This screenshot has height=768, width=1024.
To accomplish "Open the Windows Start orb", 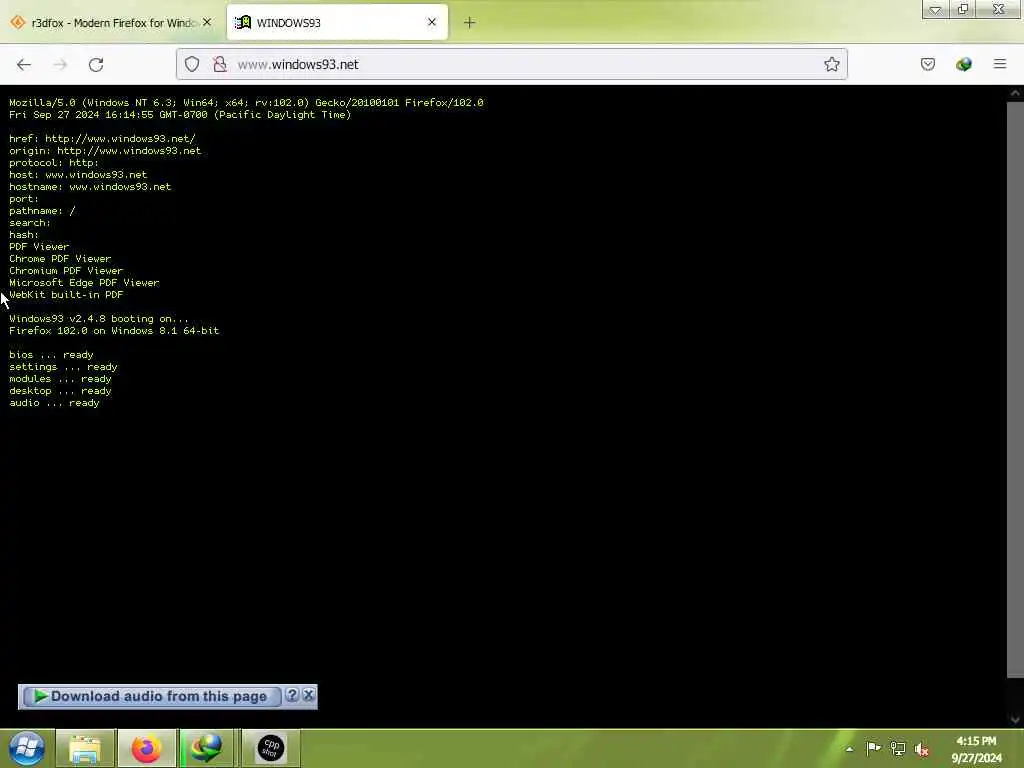I will coord(26,748).
